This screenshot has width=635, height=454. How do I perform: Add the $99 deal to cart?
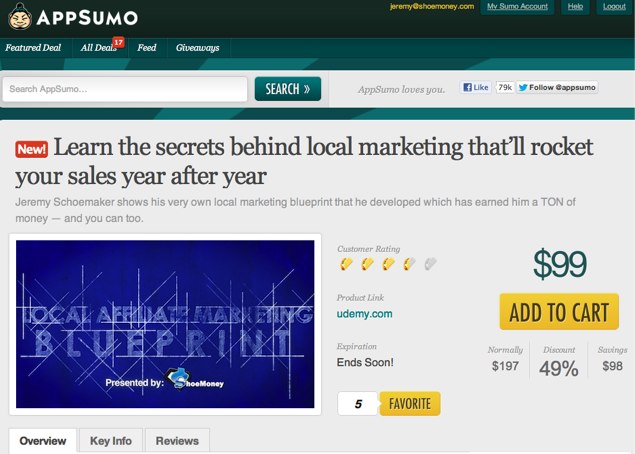[559, 312]
